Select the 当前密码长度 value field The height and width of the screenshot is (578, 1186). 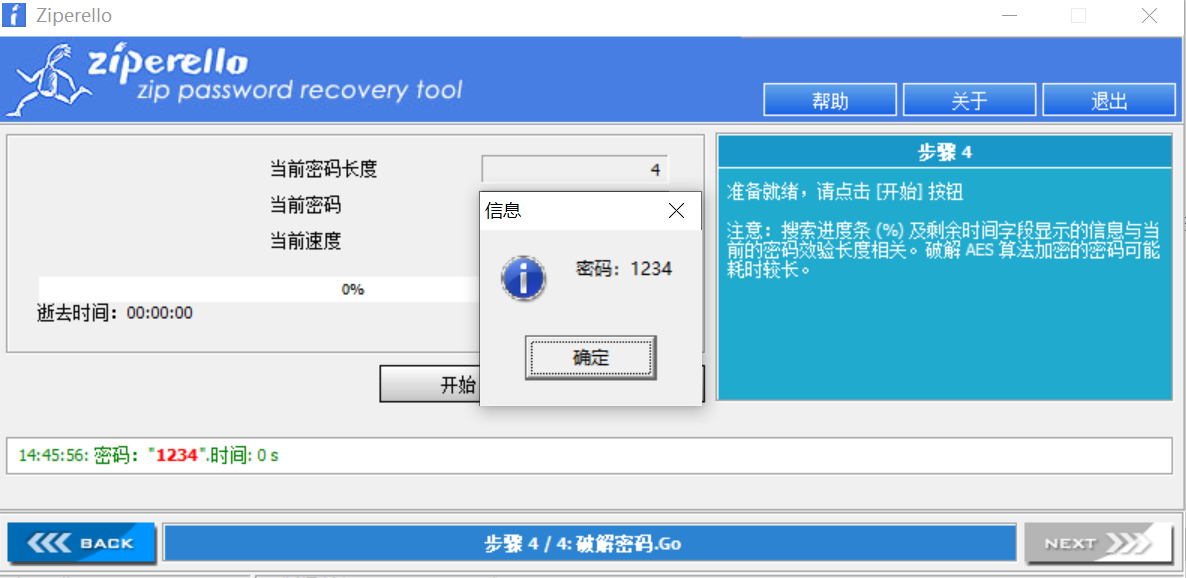[575, 169]
